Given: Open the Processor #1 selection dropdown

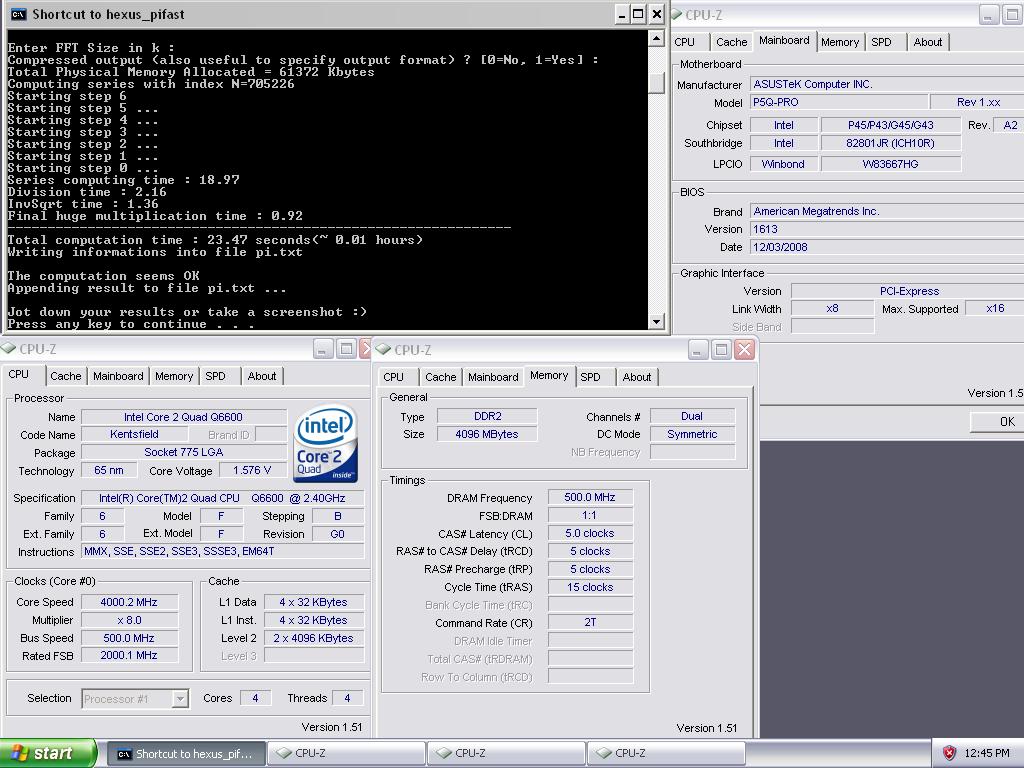Looking at the screenshot, I should [x=180, y=699].
